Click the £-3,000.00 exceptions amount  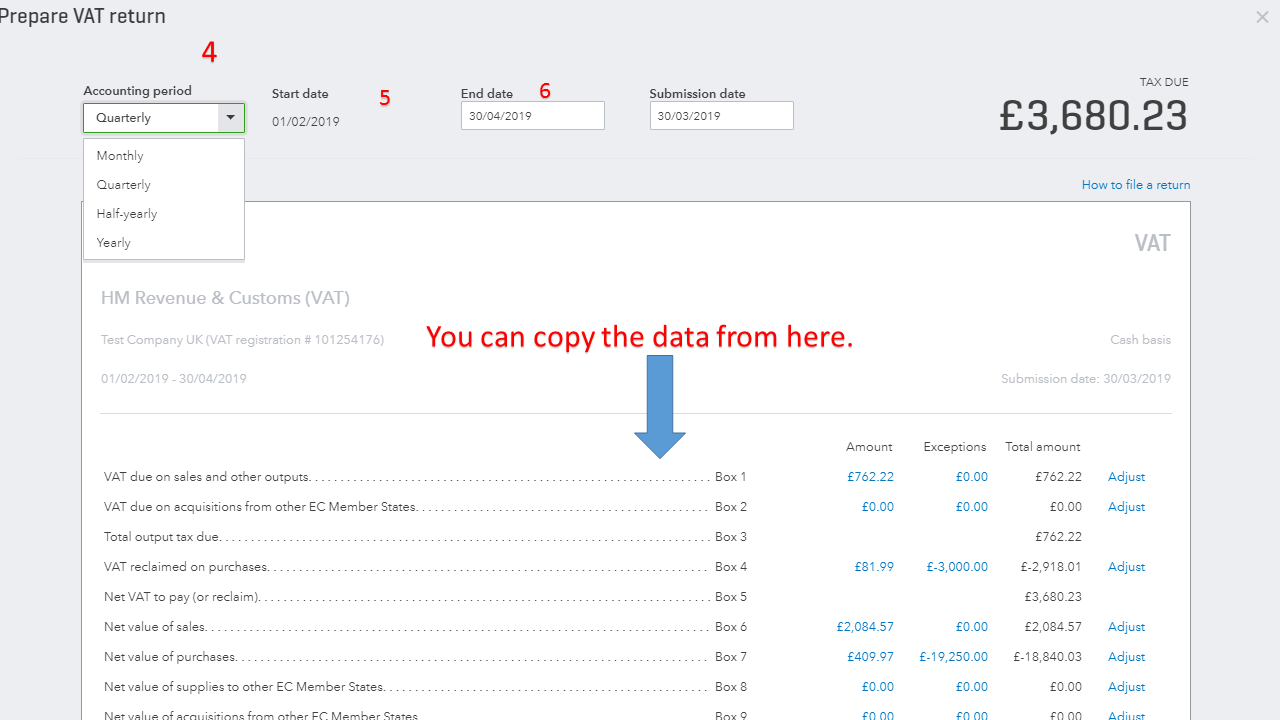pos(956,566)
